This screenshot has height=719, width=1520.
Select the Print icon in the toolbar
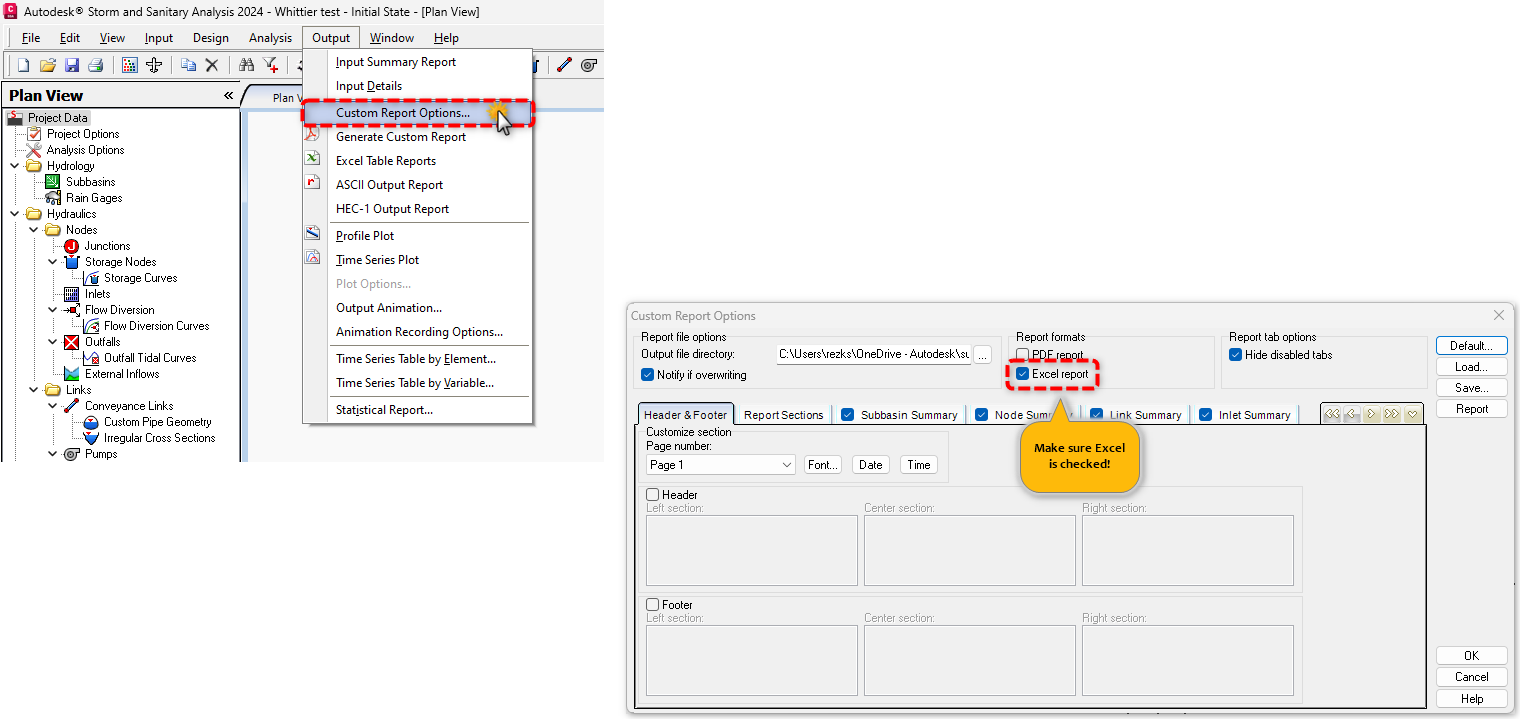click(96, 64)
